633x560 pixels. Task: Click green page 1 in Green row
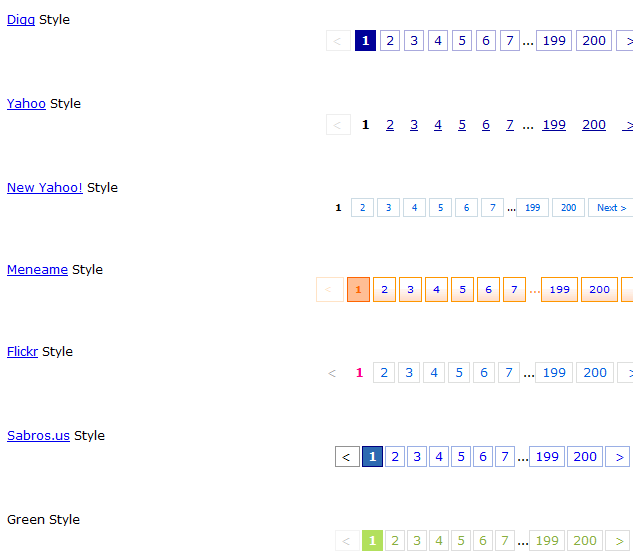point(372,541)
